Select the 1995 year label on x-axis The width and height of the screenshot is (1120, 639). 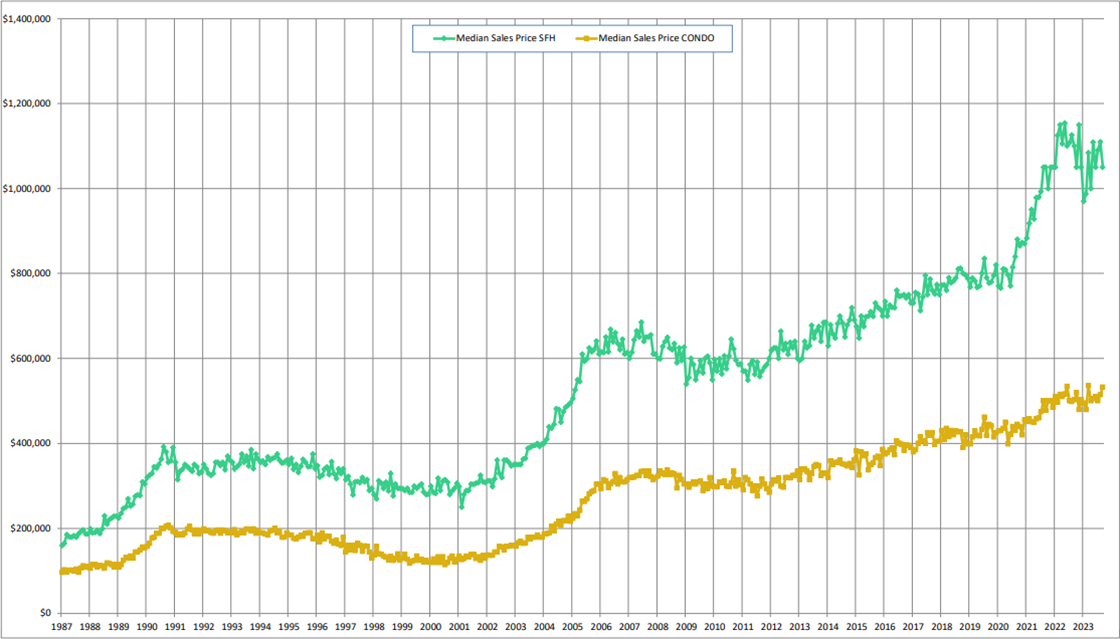[287, 628]
